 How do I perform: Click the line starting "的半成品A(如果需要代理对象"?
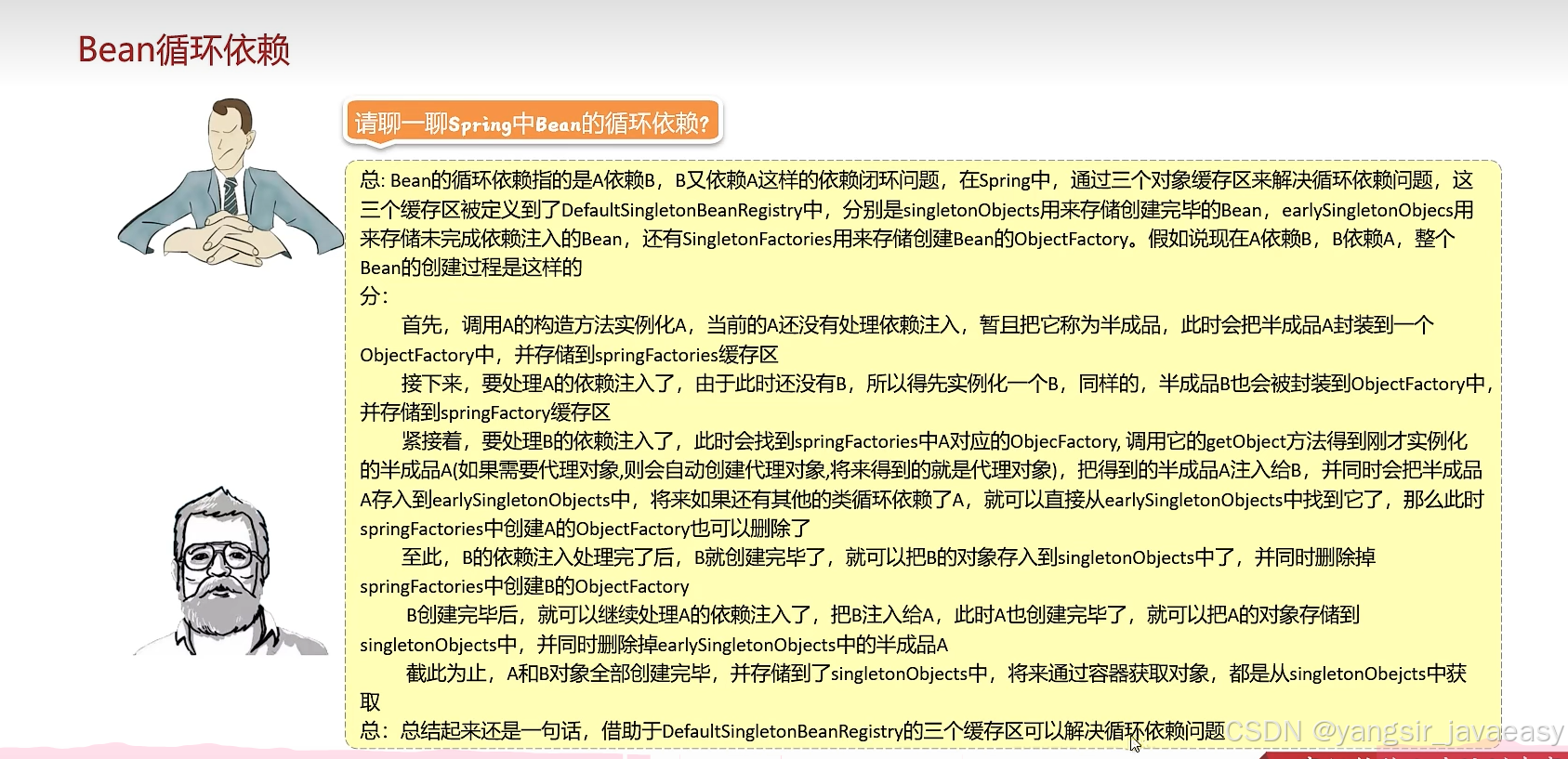point(921,470)
